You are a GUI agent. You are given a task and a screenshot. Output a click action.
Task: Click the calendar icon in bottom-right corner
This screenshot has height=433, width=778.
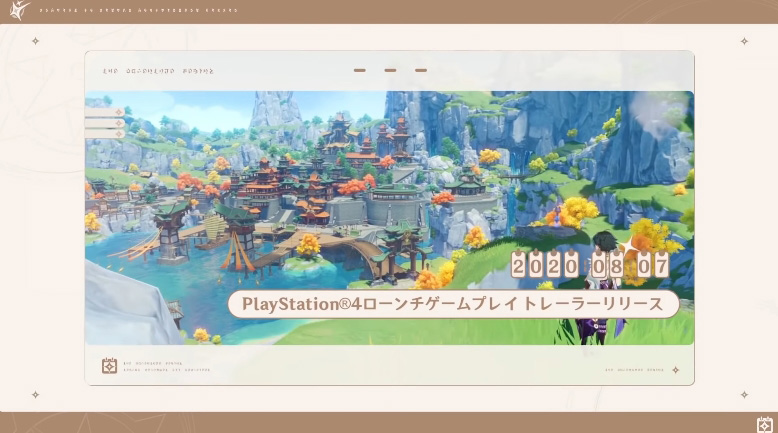tap(764, 424)
